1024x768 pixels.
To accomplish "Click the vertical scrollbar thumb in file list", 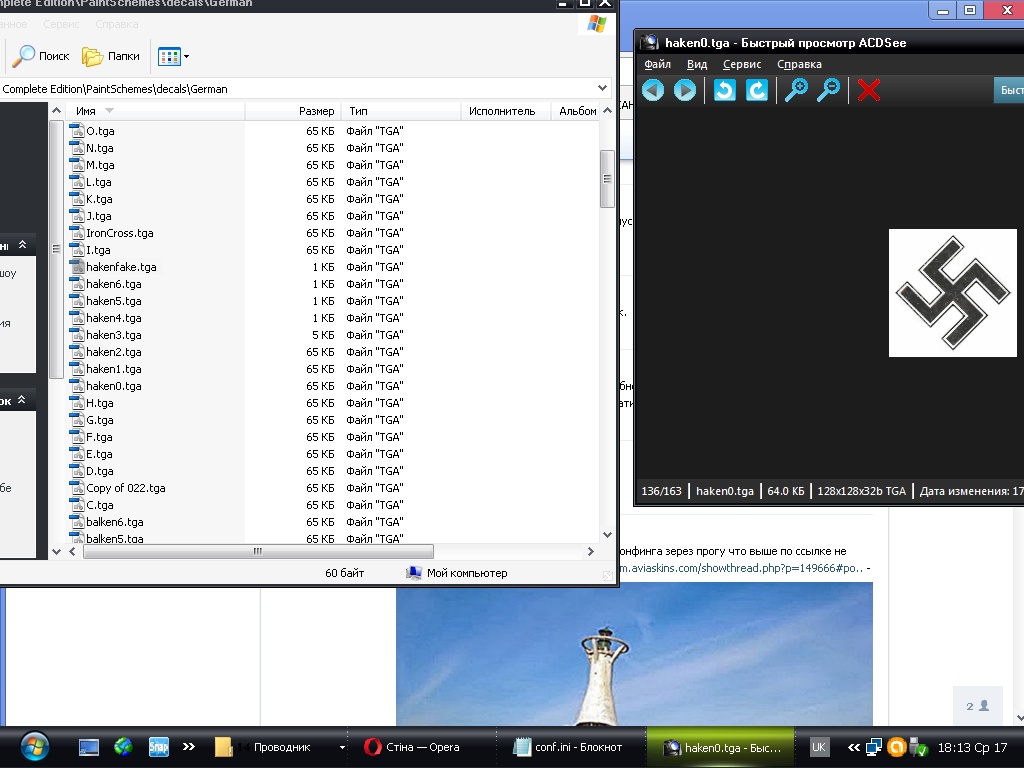I will coord(607,179).
